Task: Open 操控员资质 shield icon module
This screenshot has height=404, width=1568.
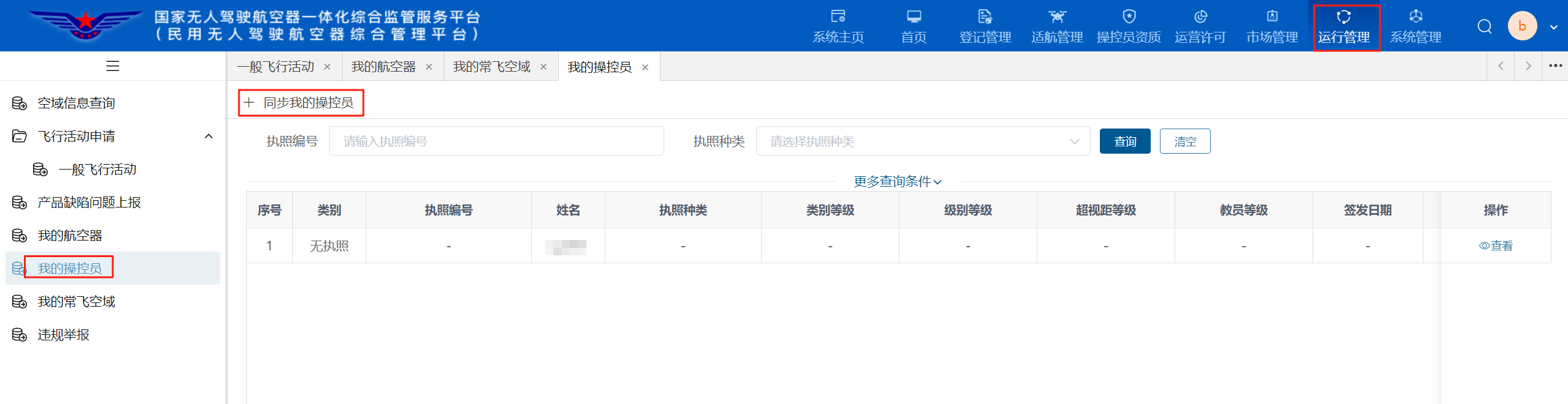Action: [1129, 26]
